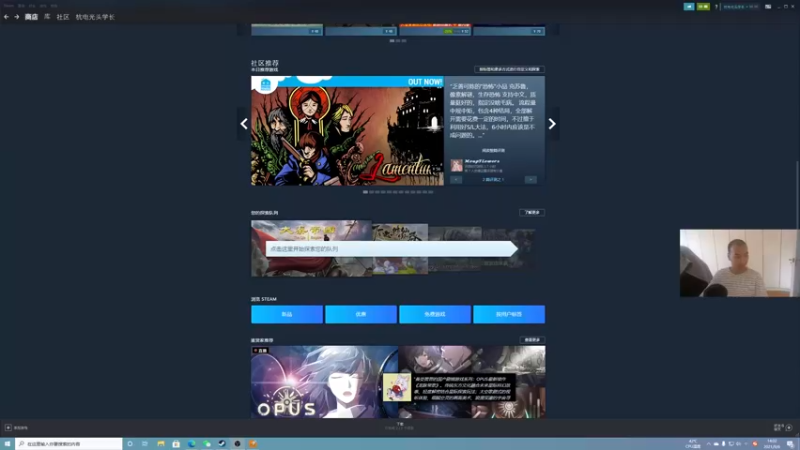Expand the account name dropdown in the top bar

pos(741,7)
